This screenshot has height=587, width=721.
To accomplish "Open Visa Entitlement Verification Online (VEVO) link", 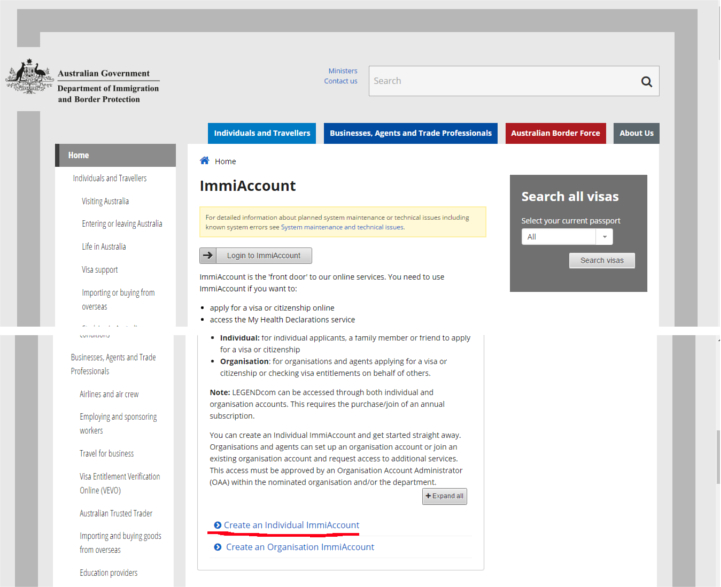I will click(120, 483).
